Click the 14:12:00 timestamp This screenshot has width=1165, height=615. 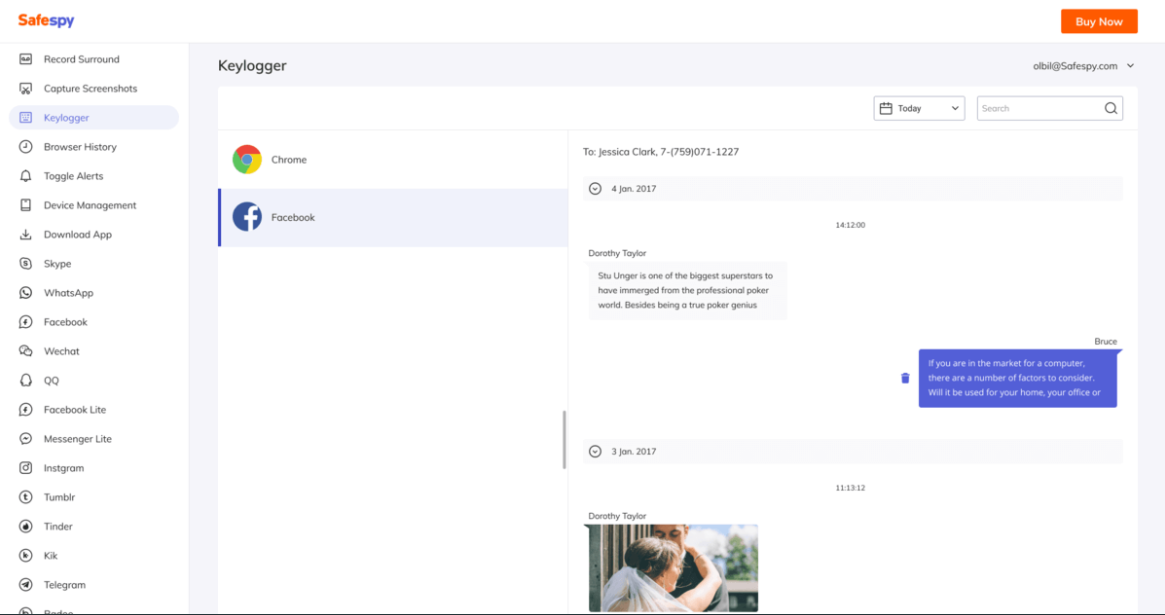tap(850, 225)
